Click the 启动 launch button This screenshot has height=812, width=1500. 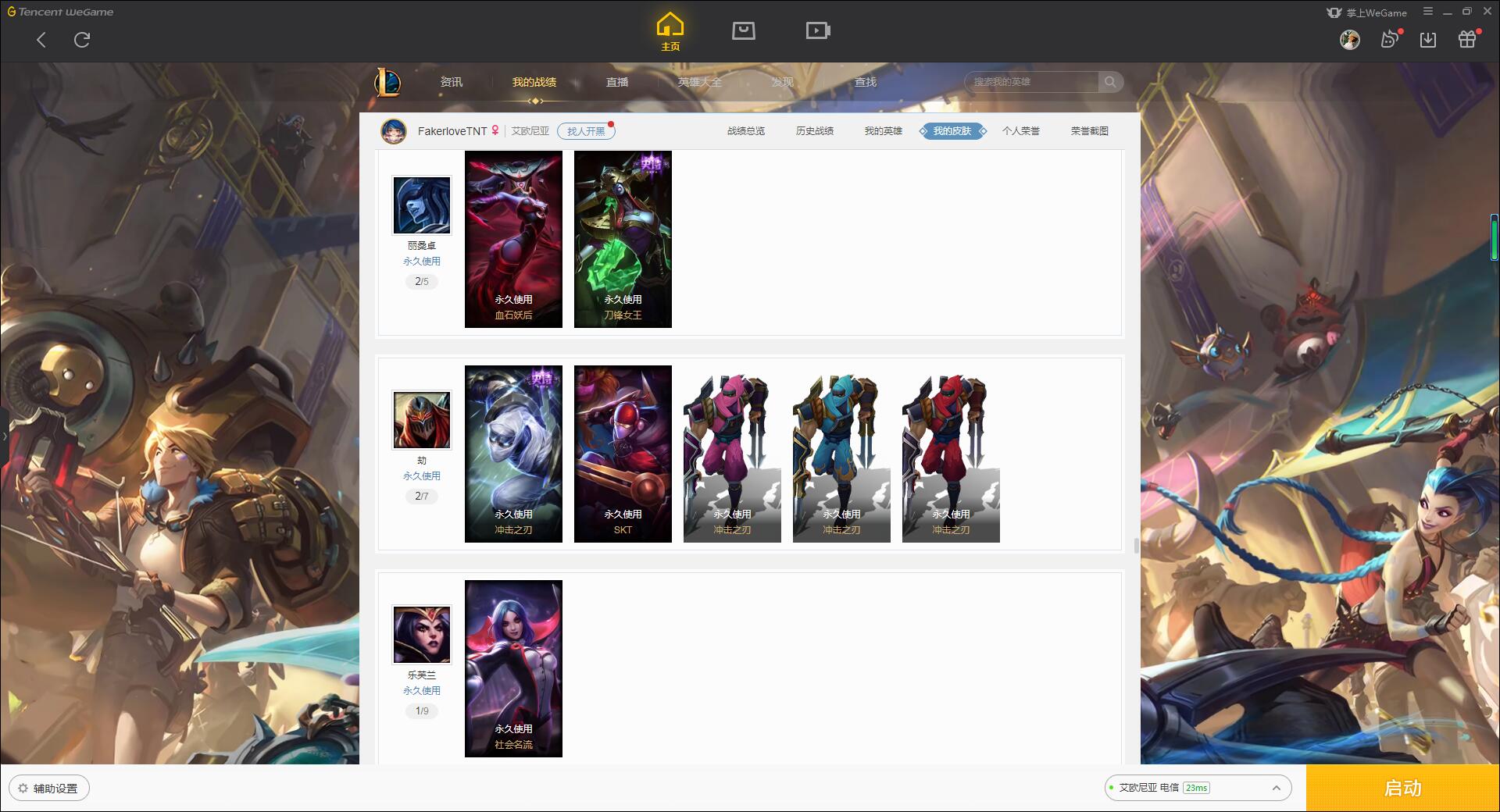click(1403, 788)
